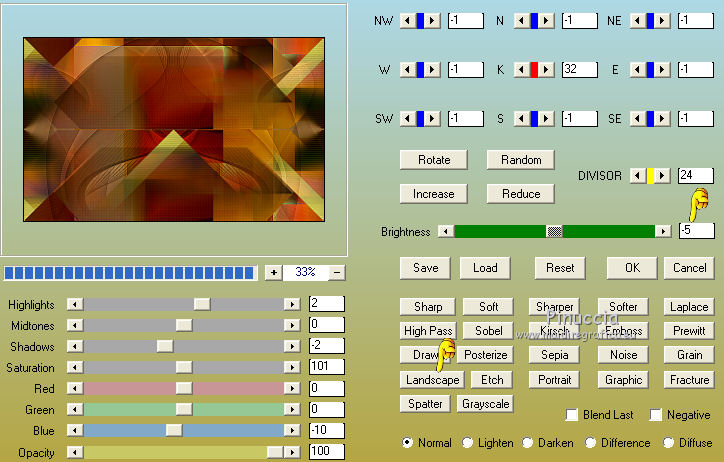The width and height of the screenshot is (724, 462).
Task: Apply the Sobel preset
Action: coord(488,331)
